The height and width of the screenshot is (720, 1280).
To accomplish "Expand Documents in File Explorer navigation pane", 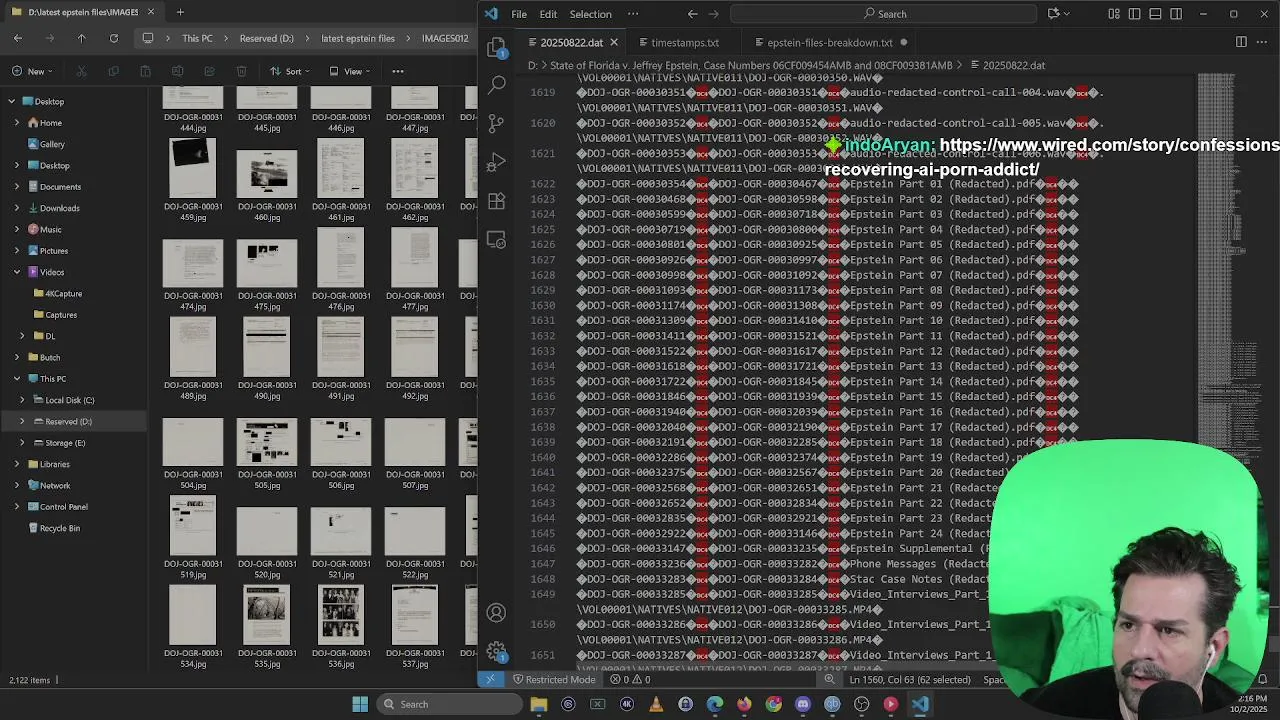I will tap(17, 187).
